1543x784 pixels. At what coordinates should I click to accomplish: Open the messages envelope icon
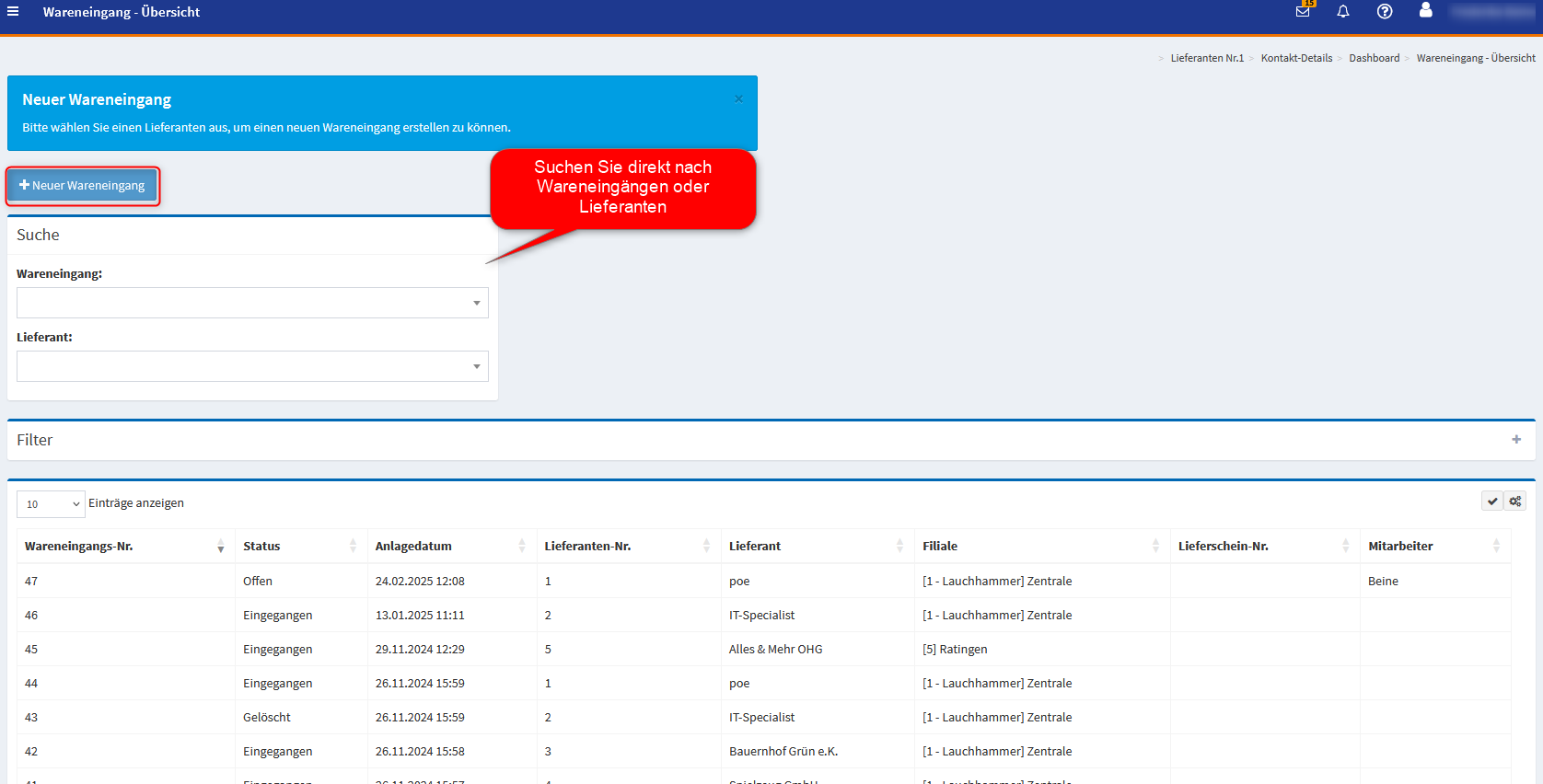(1303, 12)
